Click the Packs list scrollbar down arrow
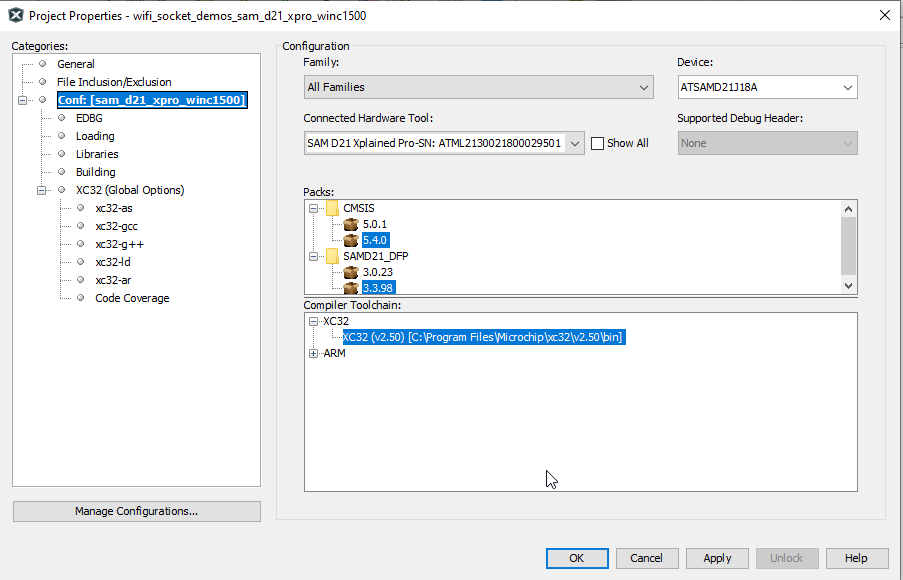The width and height of the screenshot is (903, 580). click(849, 288)
